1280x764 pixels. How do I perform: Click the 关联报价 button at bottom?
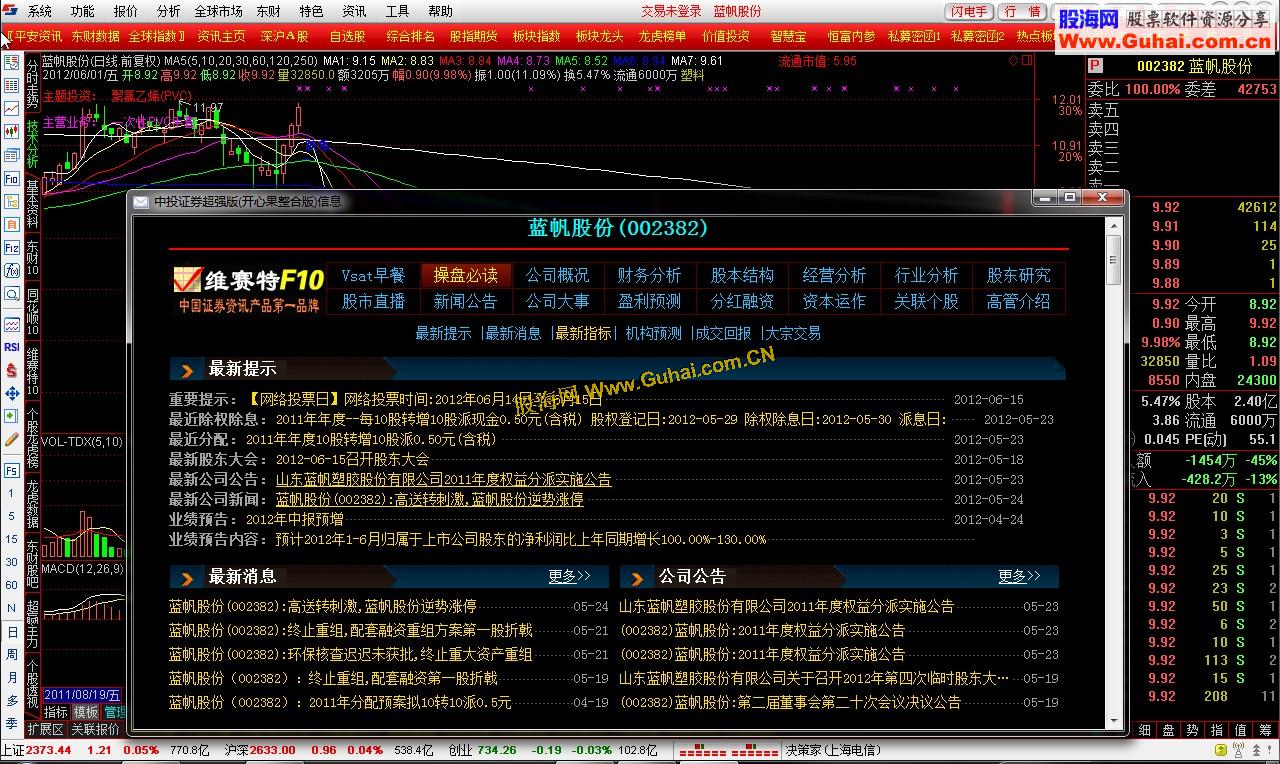click(95, 730)
